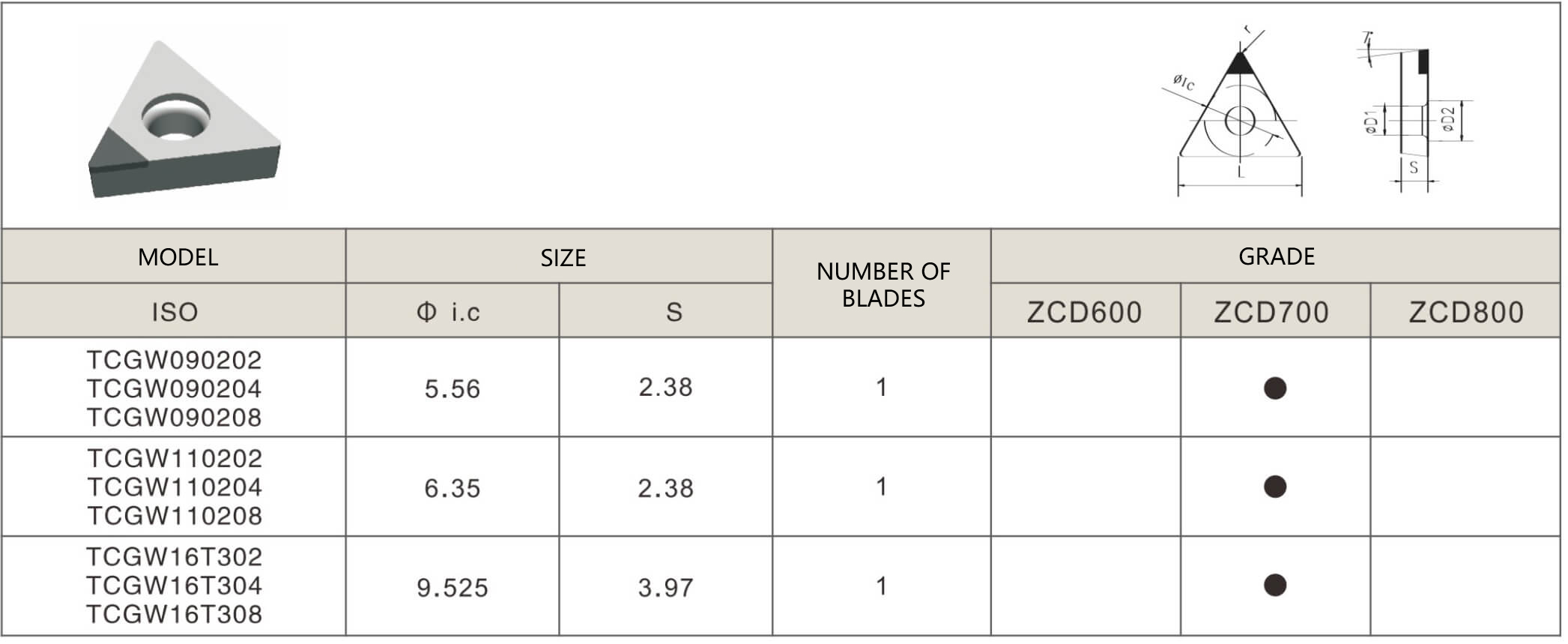Click the ZCD700 dot in TCGW110204 row

1274,487
